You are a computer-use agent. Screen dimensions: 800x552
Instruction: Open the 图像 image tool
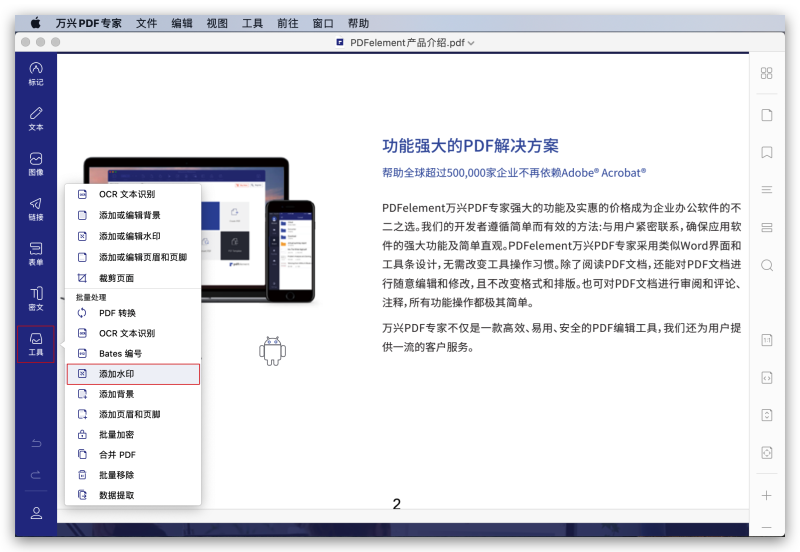pos(36,163)
